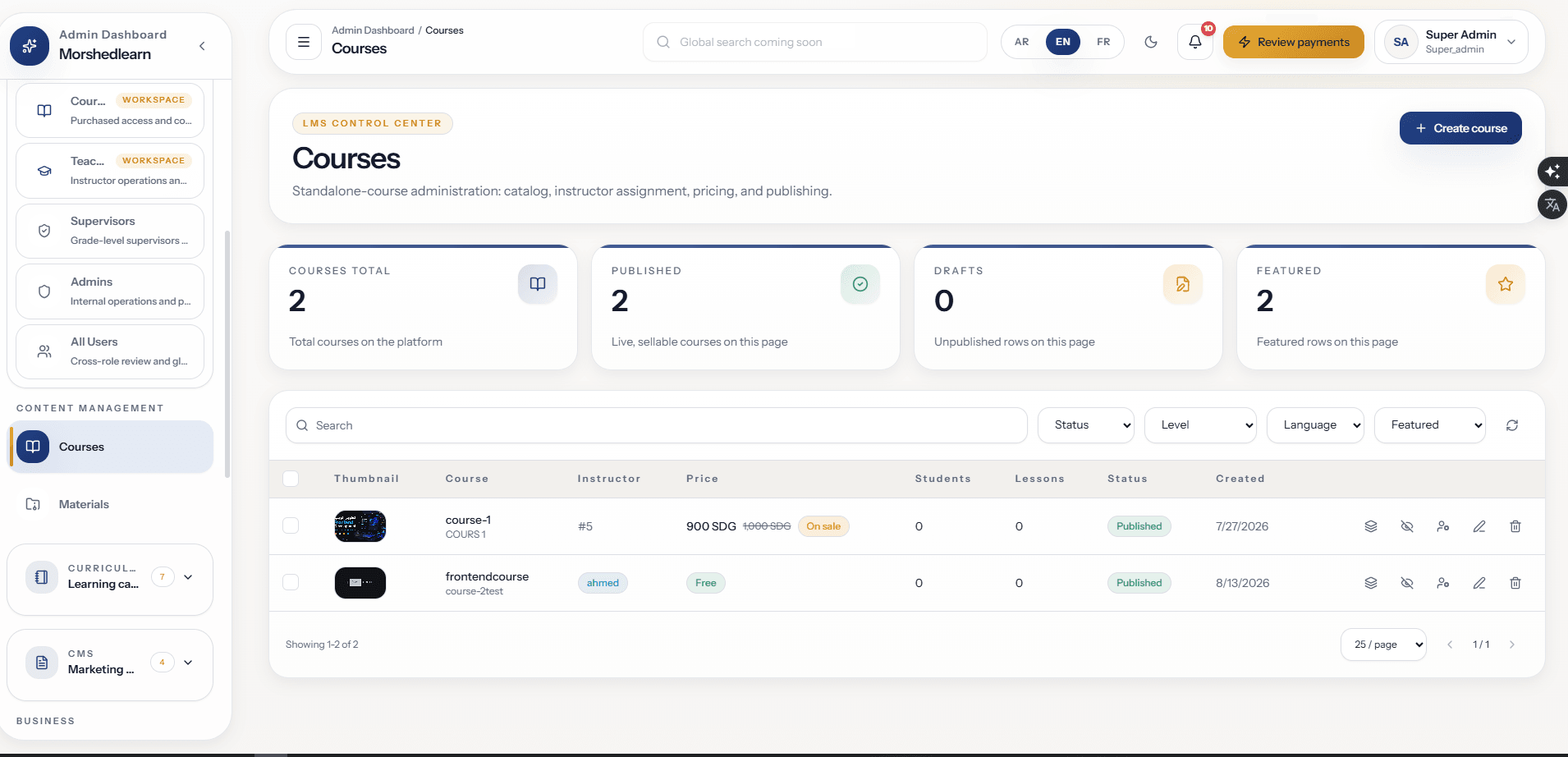Assign instructor icon for course-1
The image size is (1568, 757).
click(1443, 526)
